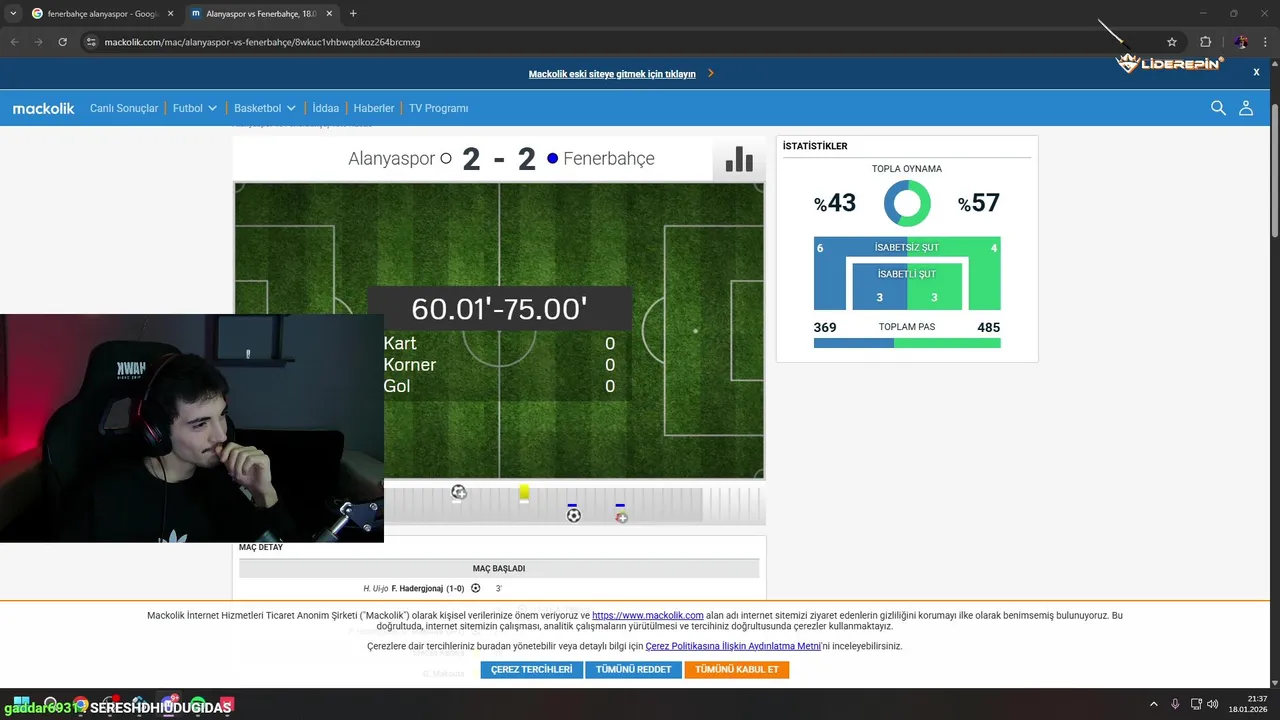This screenshot has width=1280, height=720.
Task: Toggle the bar-chart statistics icon
Action: (739, 159)
